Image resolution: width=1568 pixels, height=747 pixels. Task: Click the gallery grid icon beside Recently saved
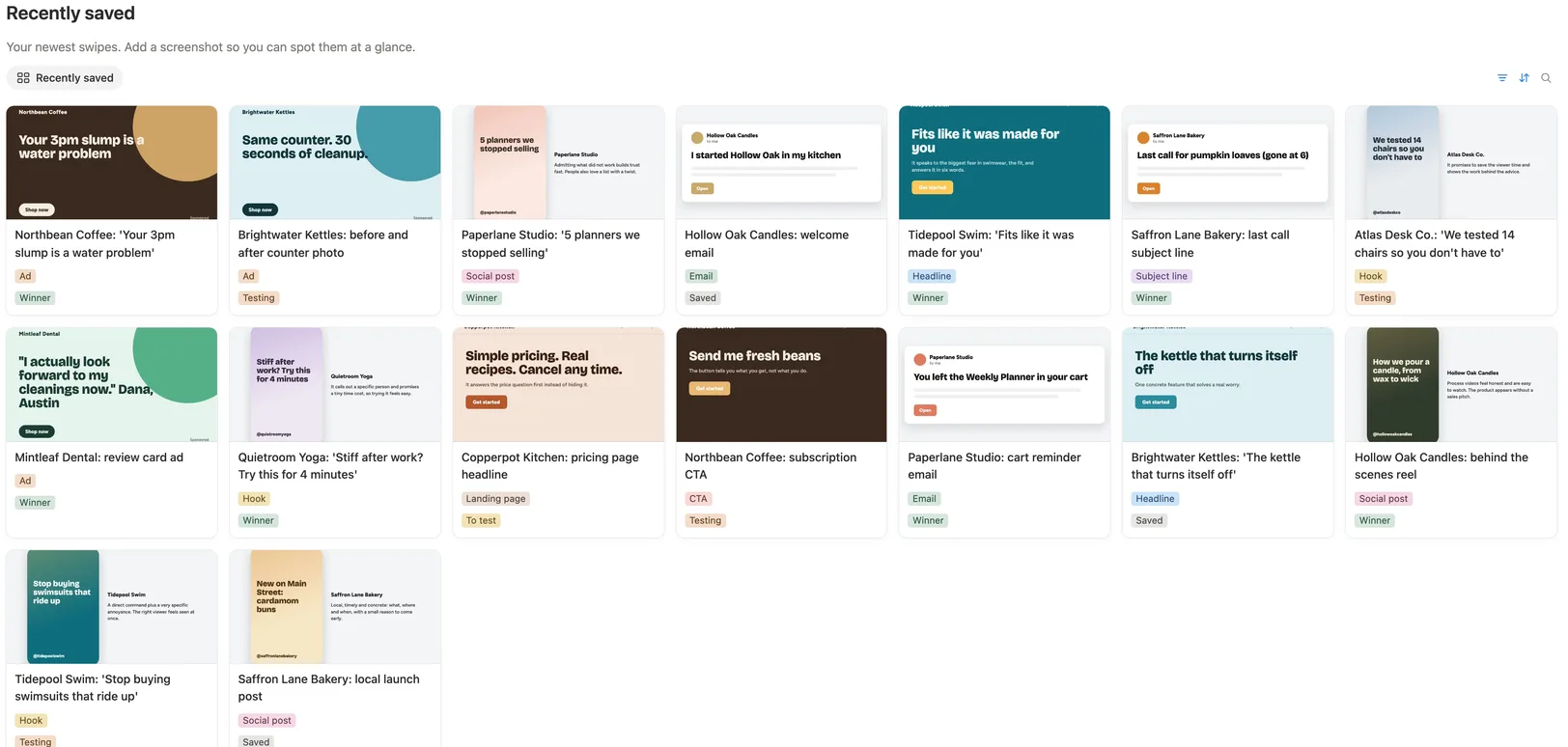coord(23,78)
